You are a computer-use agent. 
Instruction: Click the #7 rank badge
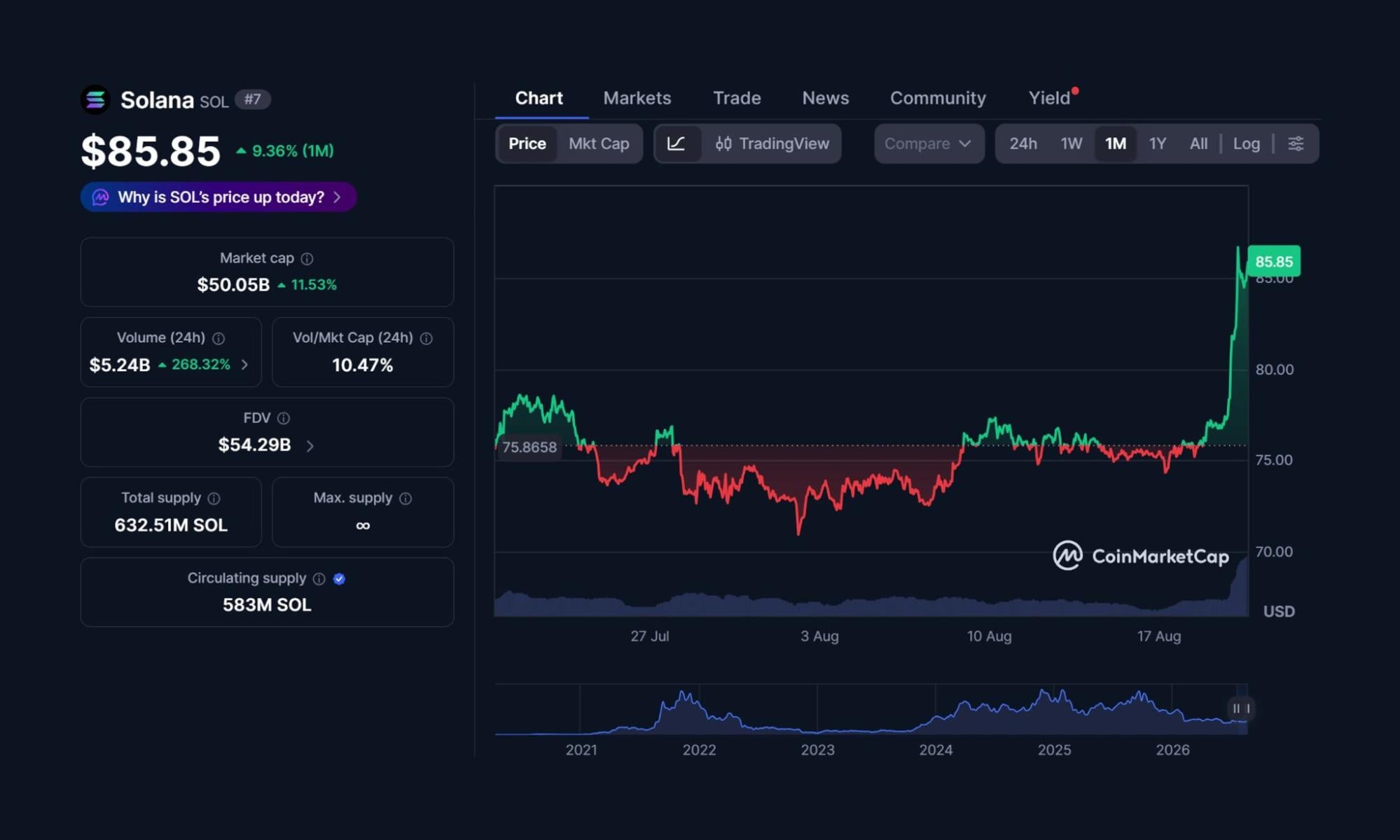(252, 99)
